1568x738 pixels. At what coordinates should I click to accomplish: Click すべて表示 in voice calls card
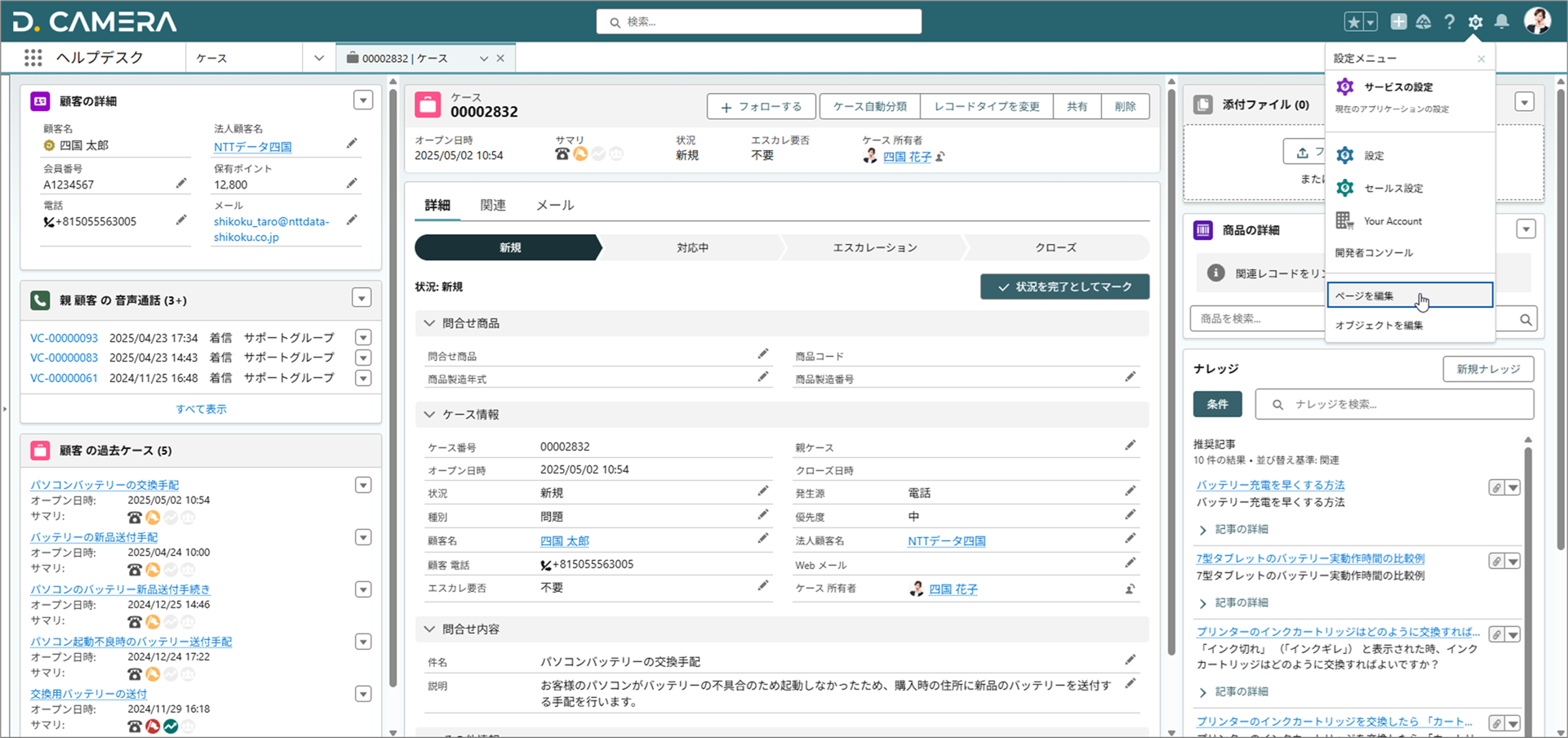click(x=201, y=409)
